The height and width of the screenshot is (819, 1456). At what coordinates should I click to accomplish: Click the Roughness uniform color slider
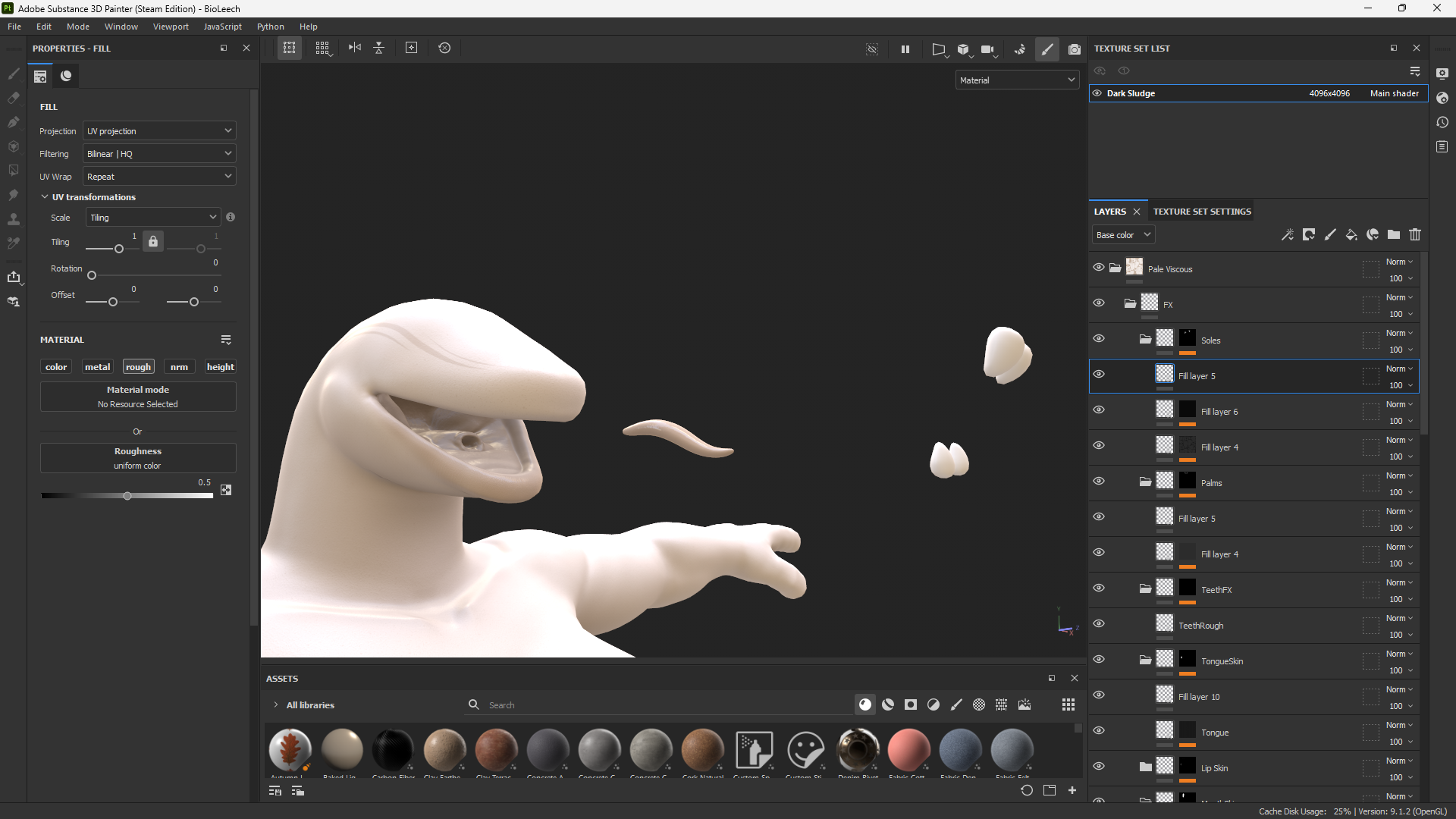(127, 496)
